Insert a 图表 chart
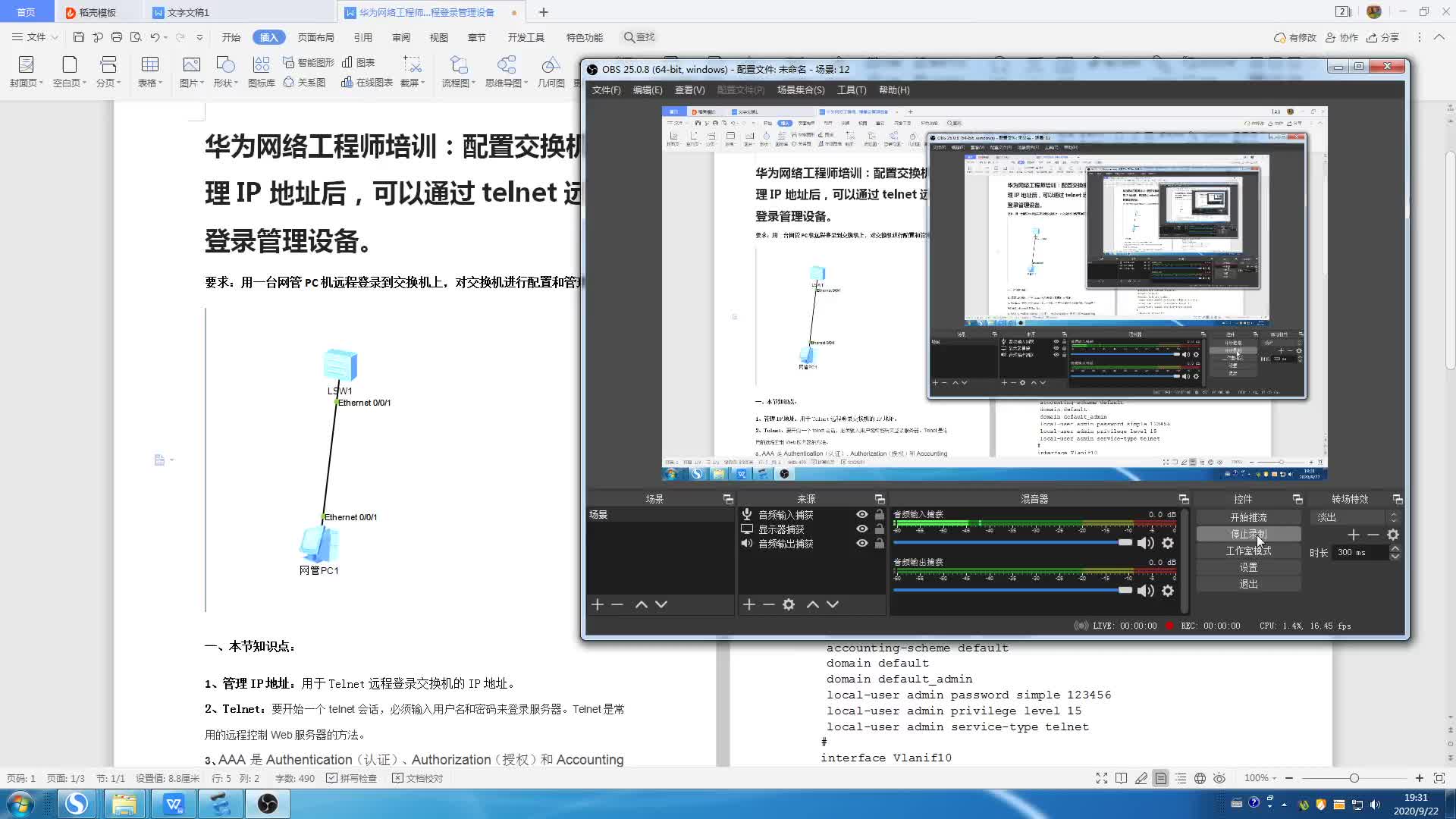 click(358, 62)
